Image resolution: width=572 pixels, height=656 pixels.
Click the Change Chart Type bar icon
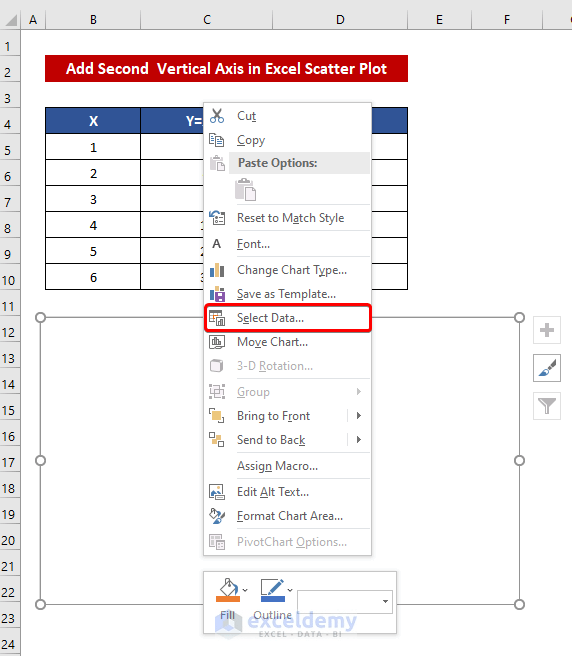coord(217,270)
